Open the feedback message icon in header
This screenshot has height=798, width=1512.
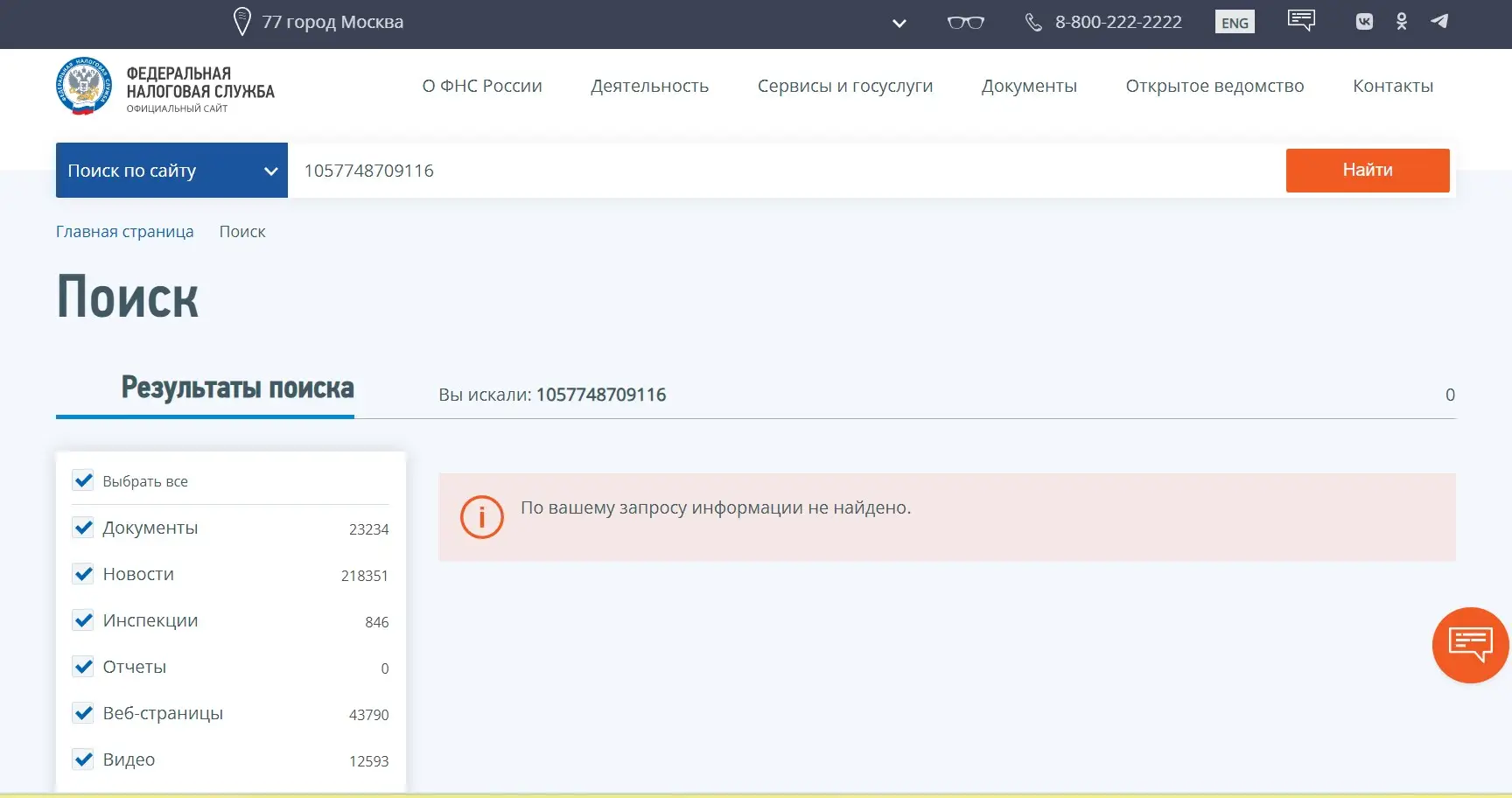point(1301,21)
